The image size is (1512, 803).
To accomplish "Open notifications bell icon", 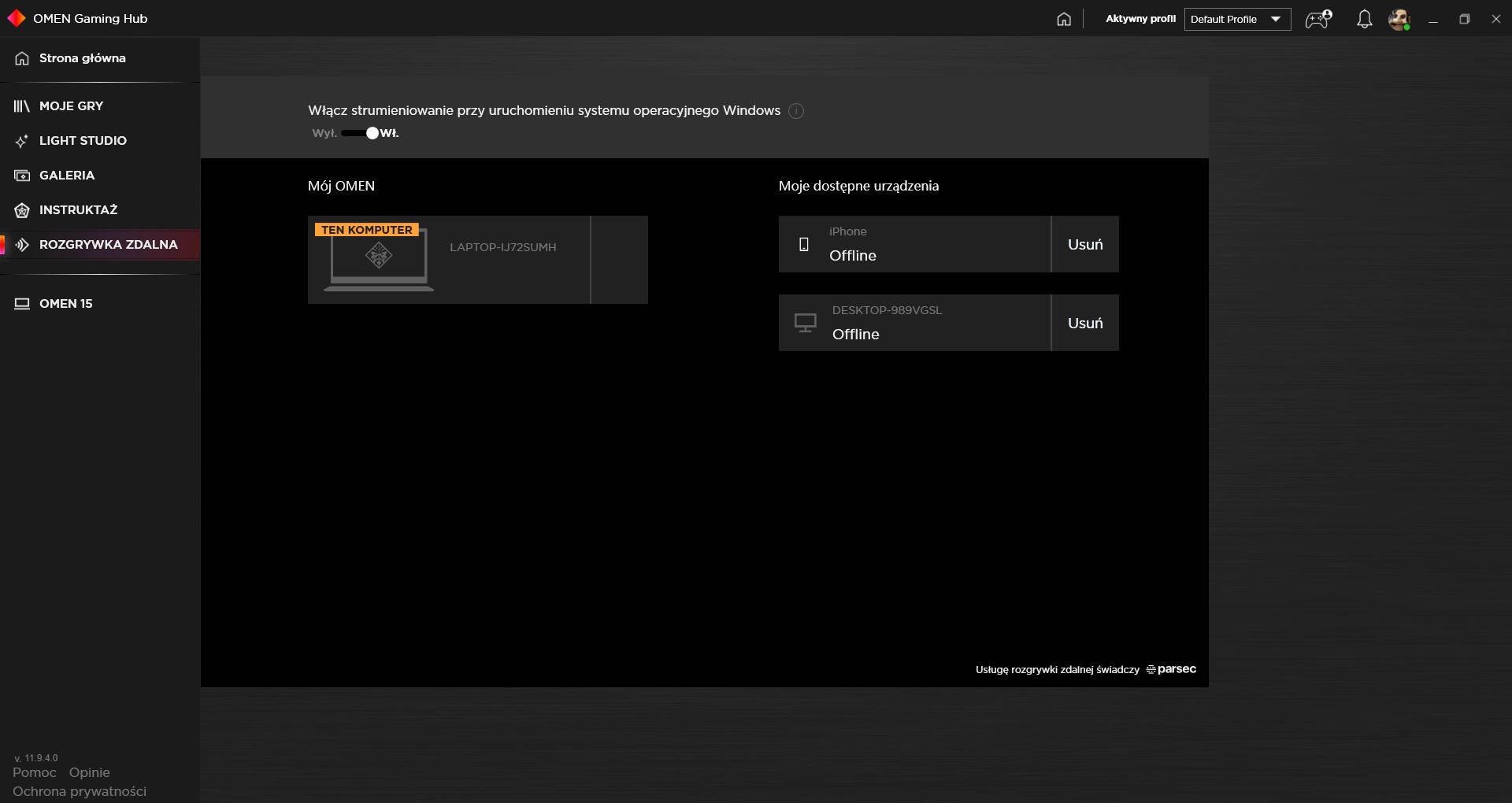I will point(1364,19).
